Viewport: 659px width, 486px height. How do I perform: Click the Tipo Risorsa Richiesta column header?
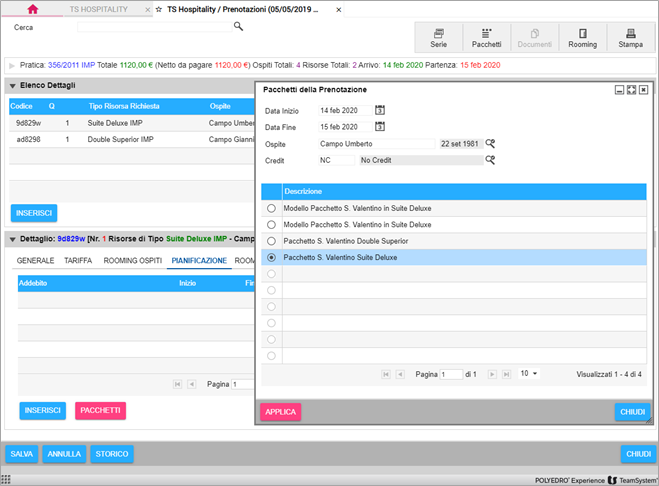(x=124, y=106)
